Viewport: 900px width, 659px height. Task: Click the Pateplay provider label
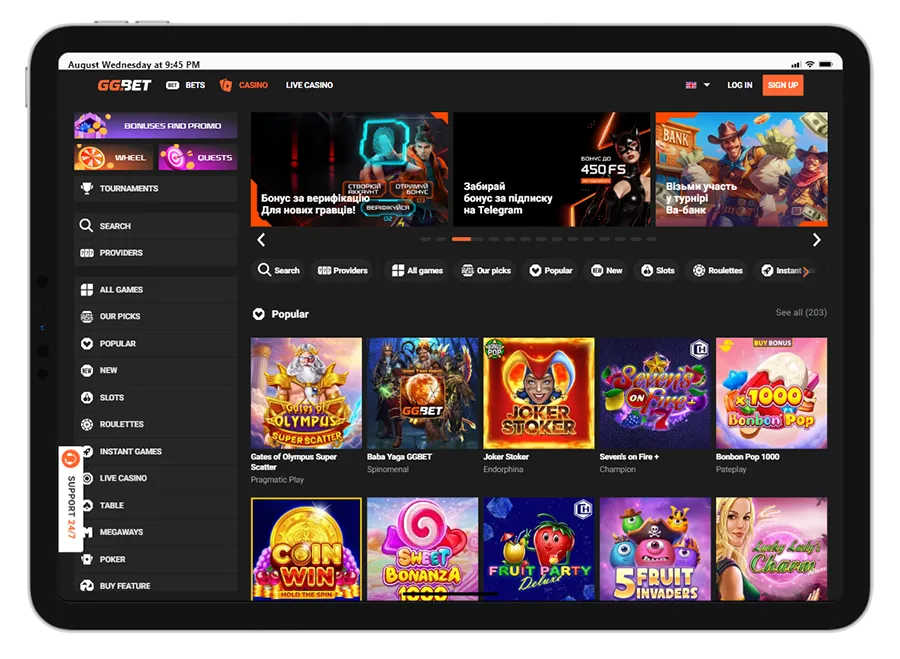click(x=731, y=470)
